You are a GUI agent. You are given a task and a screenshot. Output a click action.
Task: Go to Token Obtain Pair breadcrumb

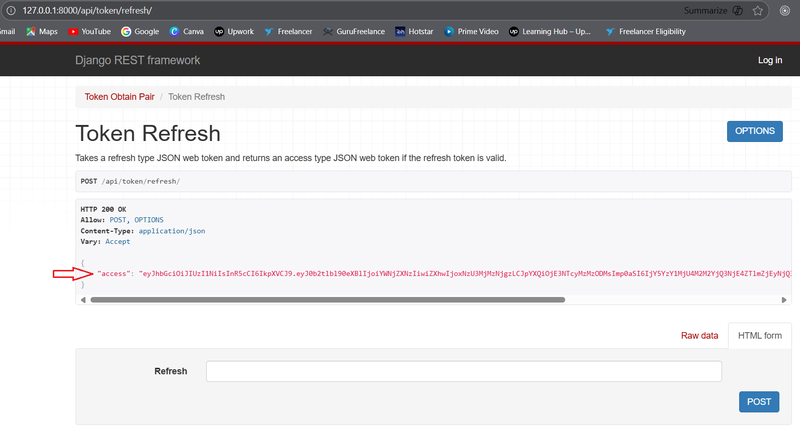pyautogui.click(x=119, y=97)
